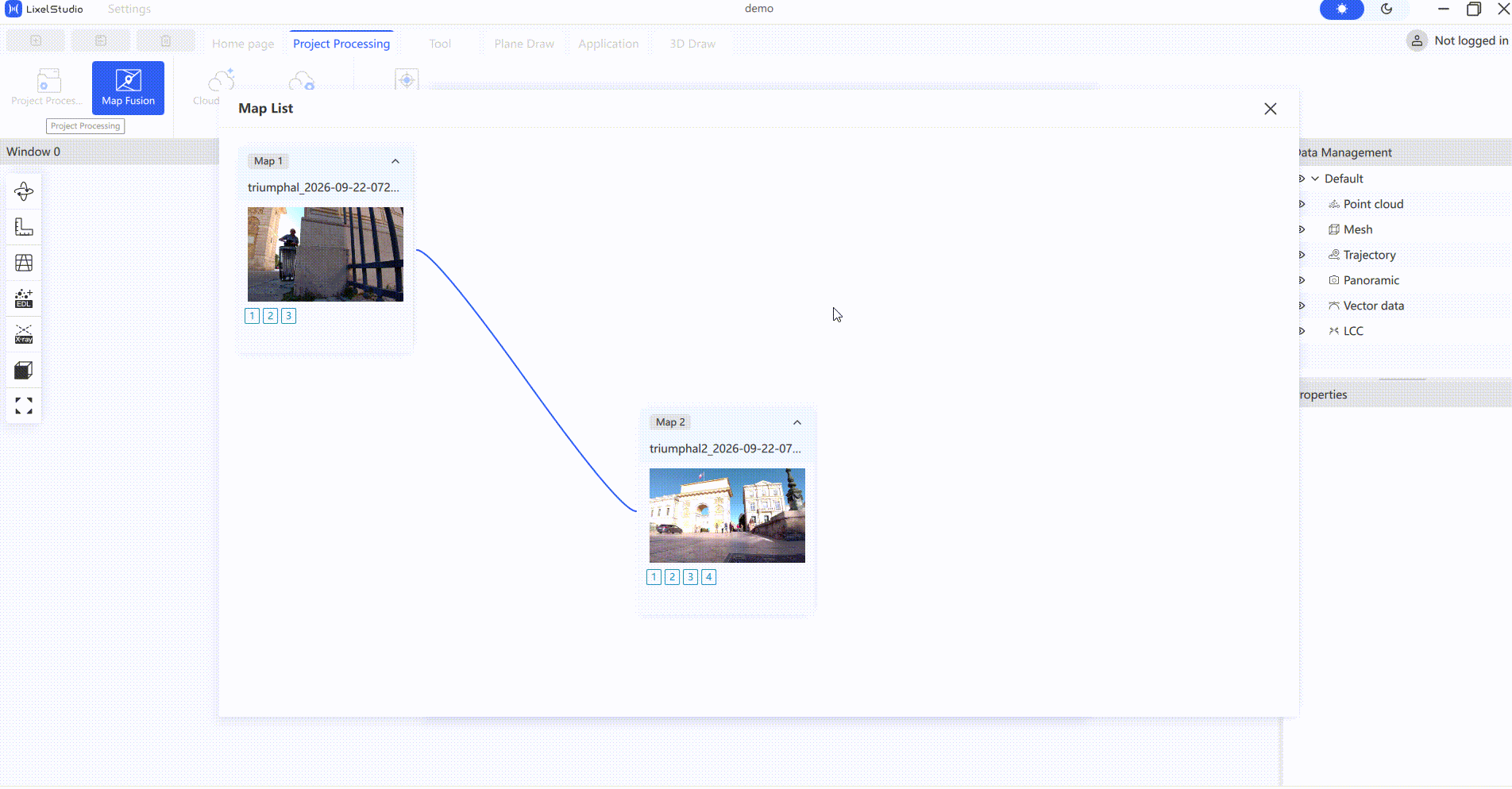The image size is (1512, 789).
Task: Open the Settings menu
Action: 129,9
